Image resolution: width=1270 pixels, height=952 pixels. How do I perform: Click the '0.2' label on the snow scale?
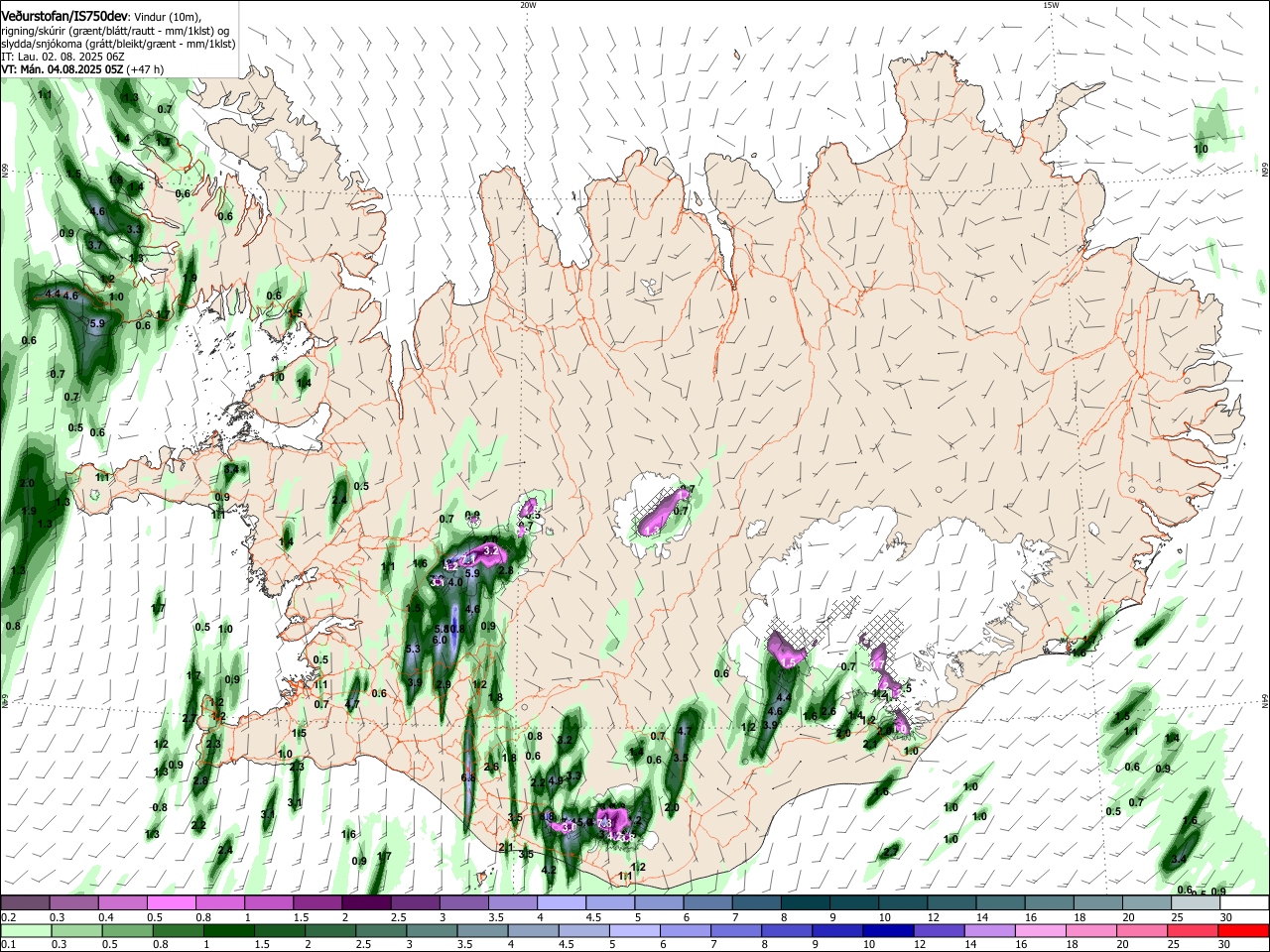click(7, 917)
